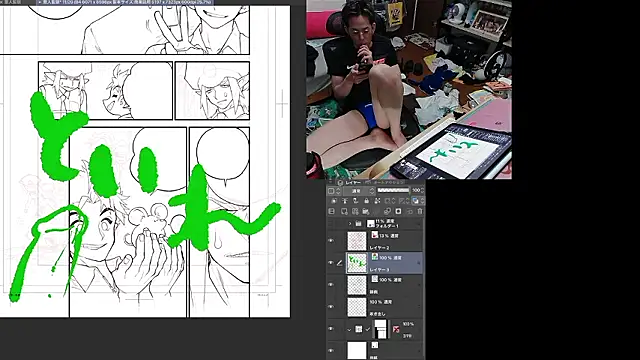Select the white paper layer thumbnail
Viewport: 640px width, 360px height.
pos(357,351)
